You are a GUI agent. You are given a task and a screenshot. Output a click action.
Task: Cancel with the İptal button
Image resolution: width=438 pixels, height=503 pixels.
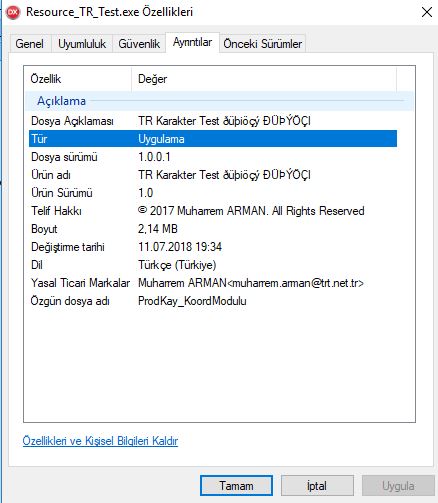click(317, 486)
